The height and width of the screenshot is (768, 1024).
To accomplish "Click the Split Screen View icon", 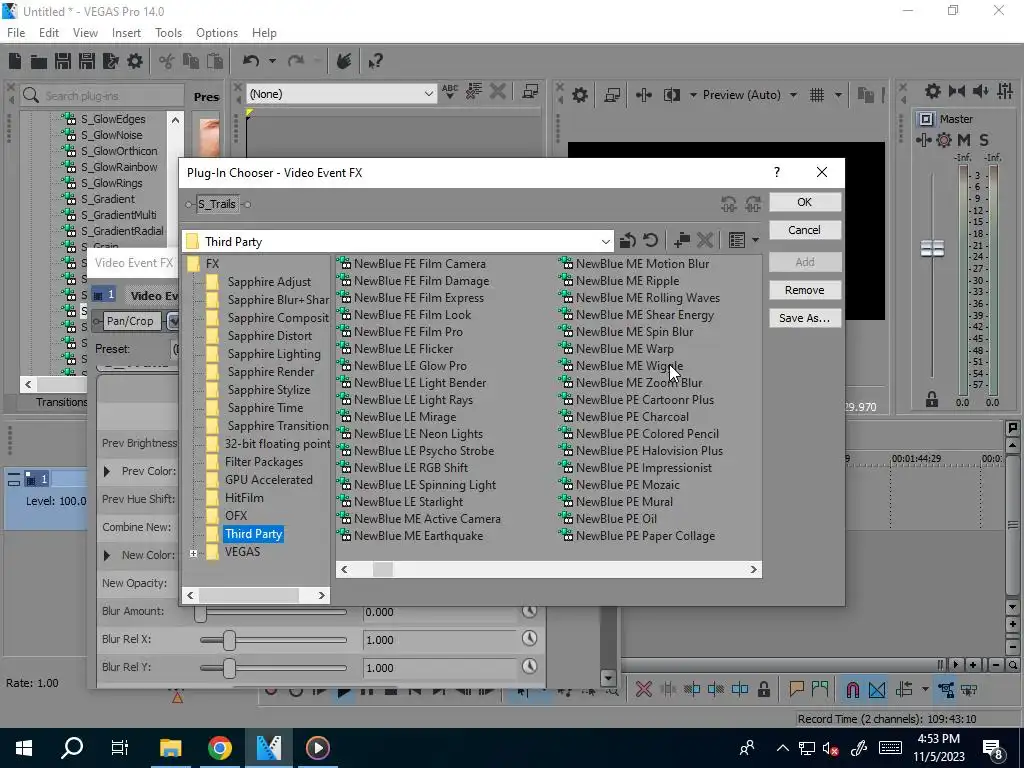I will [672, 95].
